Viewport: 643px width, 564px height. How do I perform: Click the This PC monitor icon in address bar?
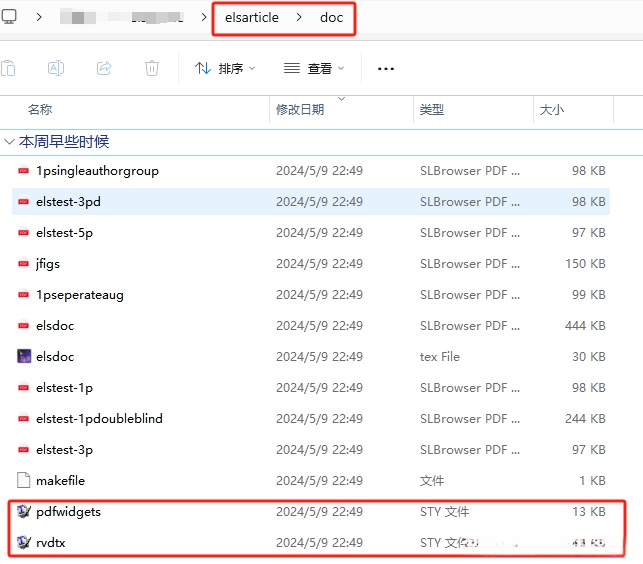pos(9,17)
